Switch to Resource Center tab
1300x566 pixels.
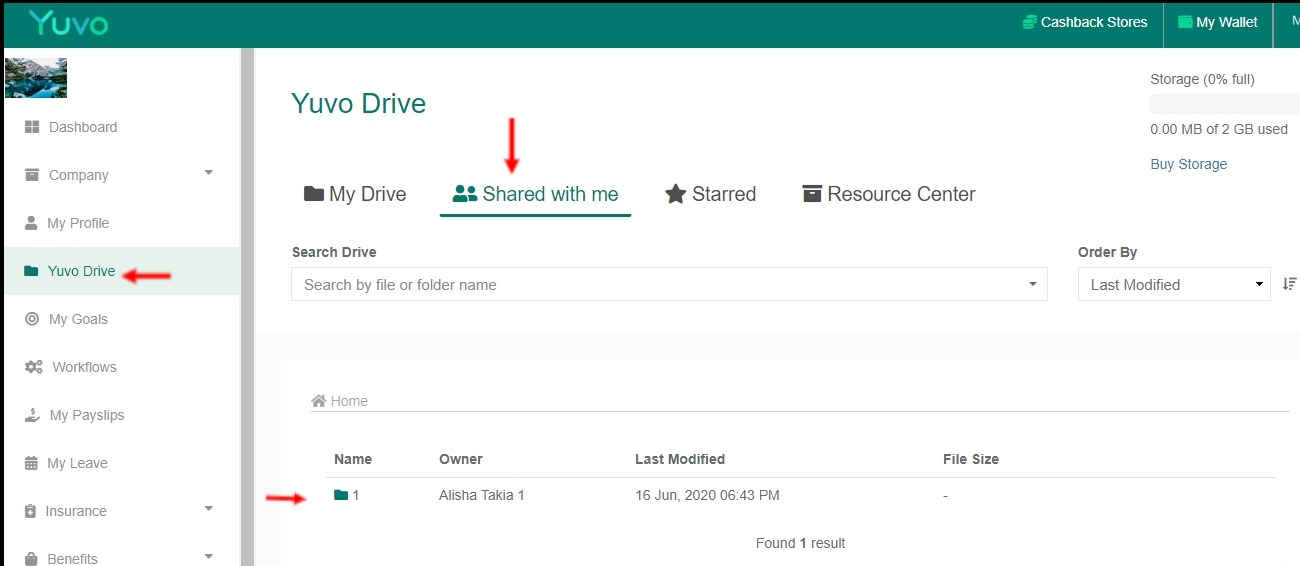889,194
